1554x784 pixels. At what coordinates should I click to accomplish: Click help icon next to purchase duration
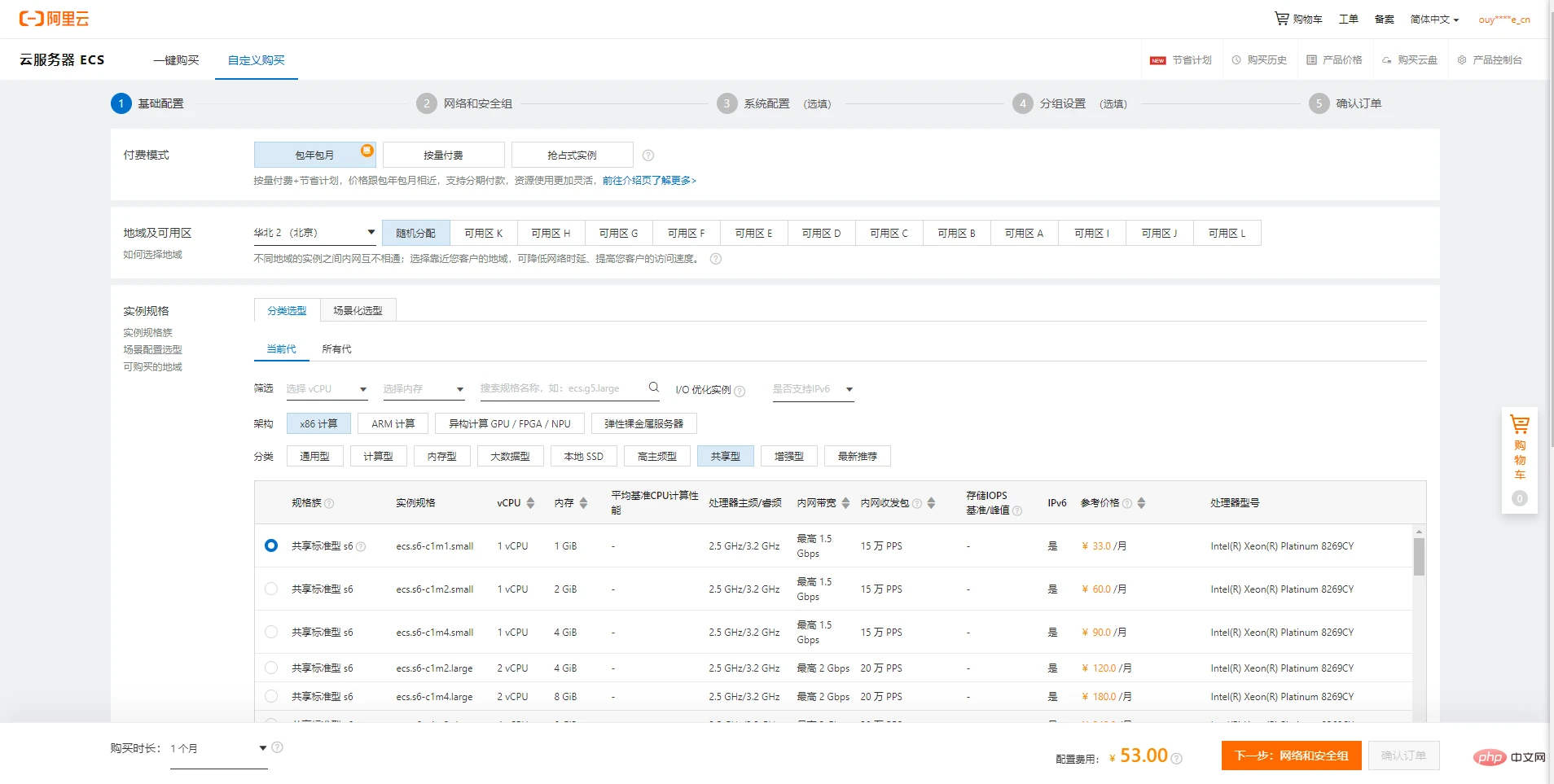click(277, 747)
